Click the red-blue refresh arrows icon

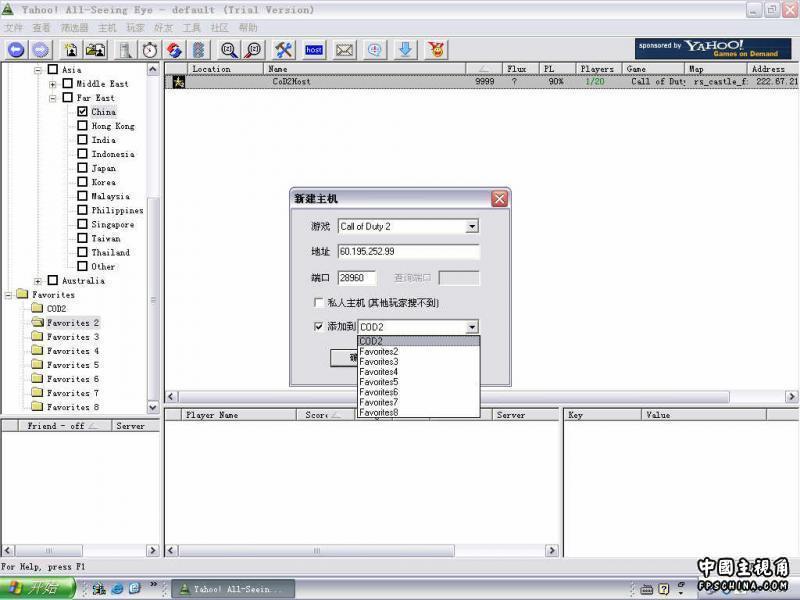(x=174, y=49)
